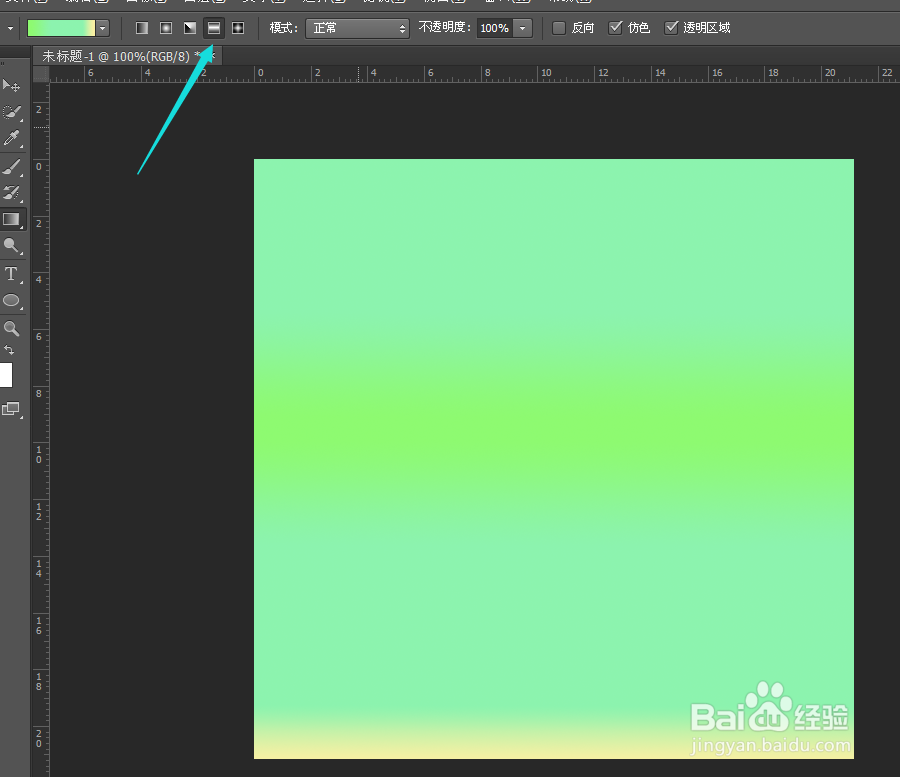Select the Quick Selection tool
Image resolution: width=900 pixels, height=777 pixels.
click(11, 112)
